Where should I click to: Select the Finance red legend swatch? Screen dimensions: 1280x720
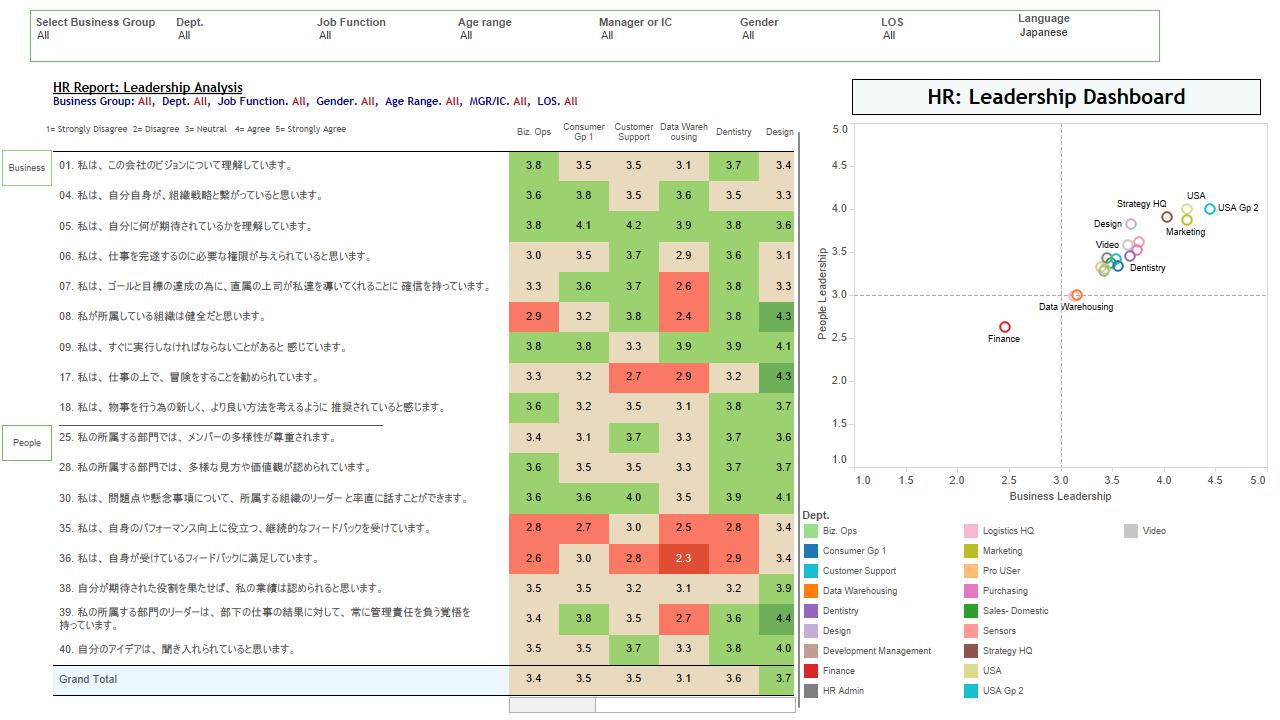click(x=811, y=671)
